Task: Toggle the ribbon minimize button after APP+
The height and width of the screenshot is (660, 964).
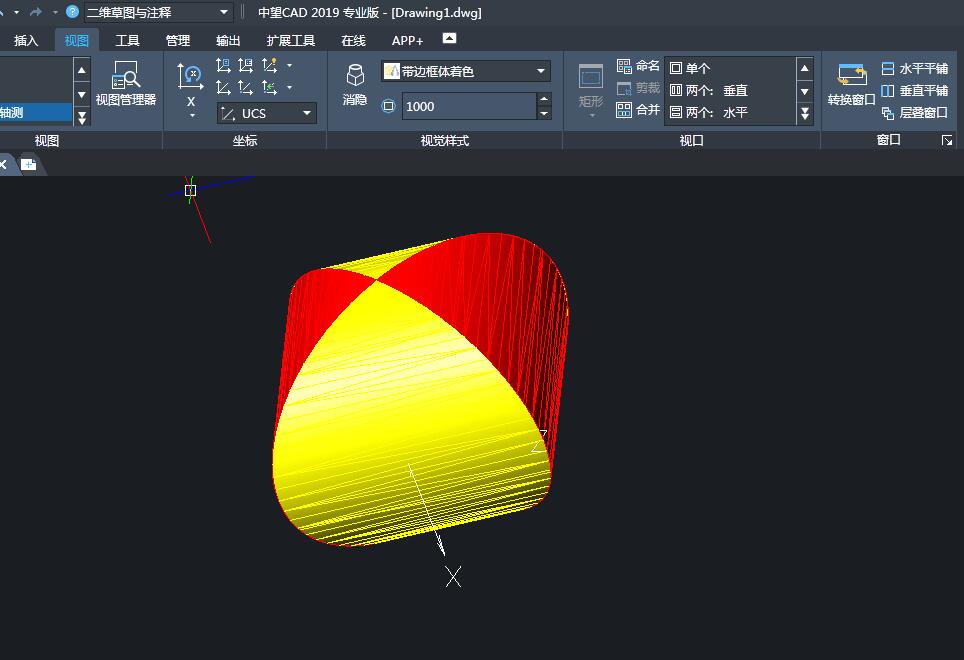Action: [x=449, y=39]
